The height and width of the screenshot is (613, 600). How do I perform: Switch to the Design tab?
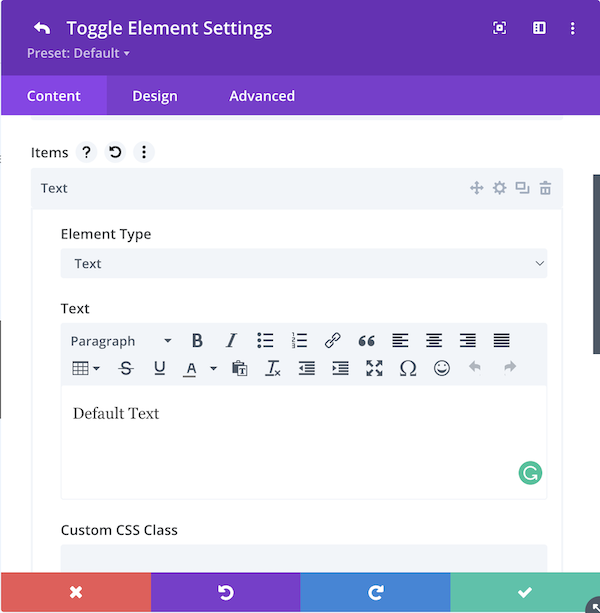155,96
